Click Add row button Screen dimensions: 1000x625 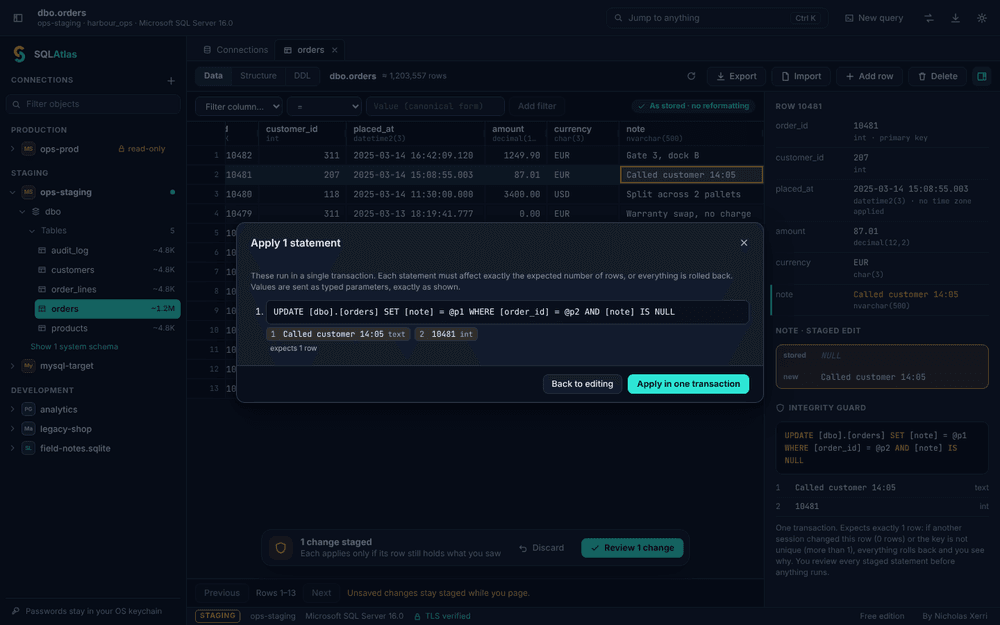coord(869,76)
